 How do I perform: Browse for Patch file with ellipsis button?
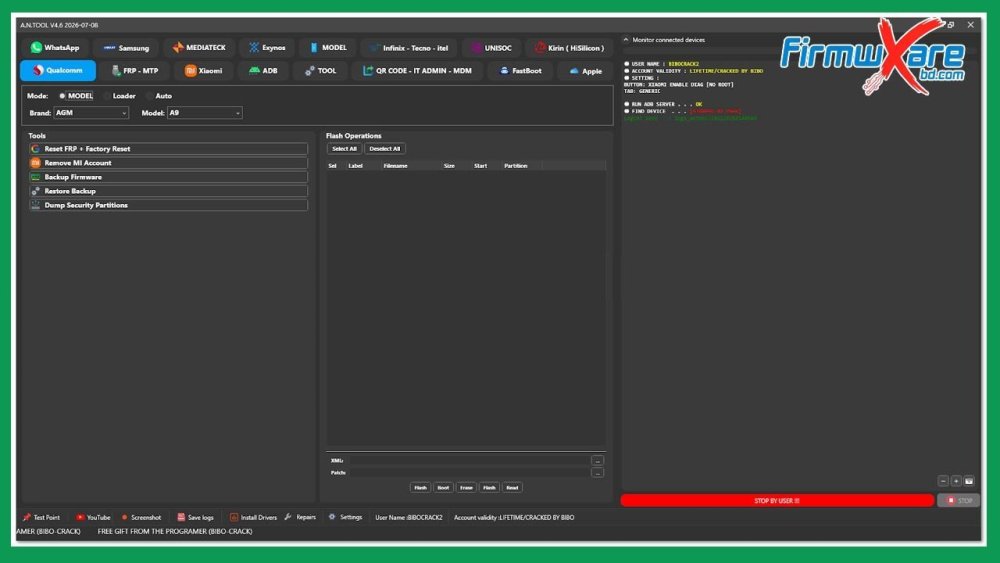[597, 472]
